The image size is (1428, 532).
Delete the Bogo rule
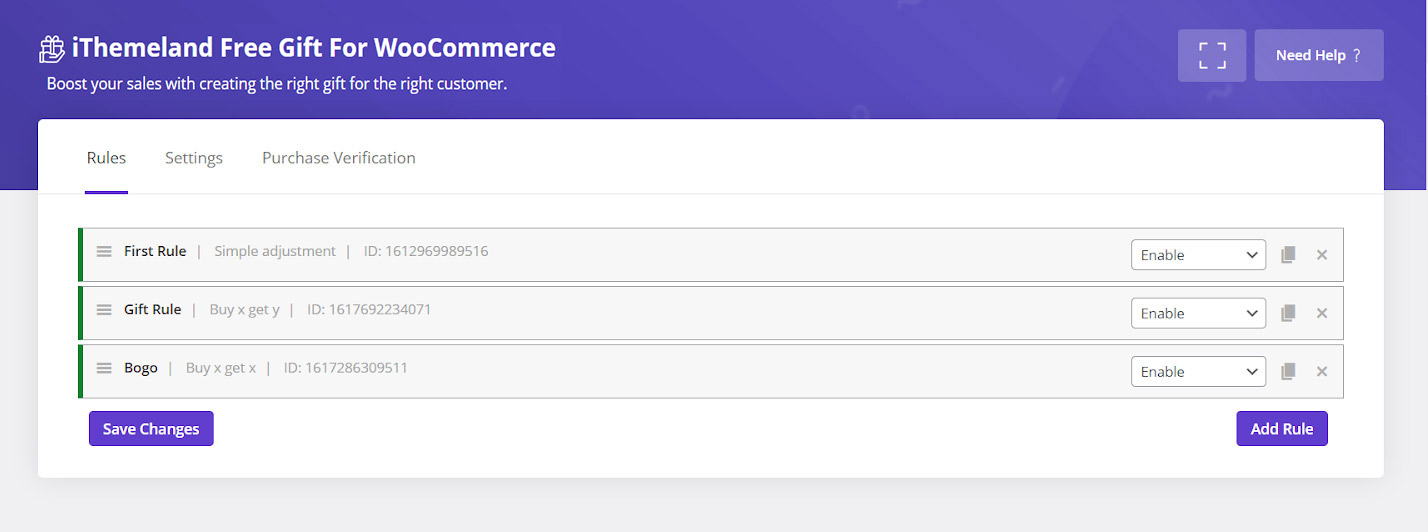tap(1322, 372)
